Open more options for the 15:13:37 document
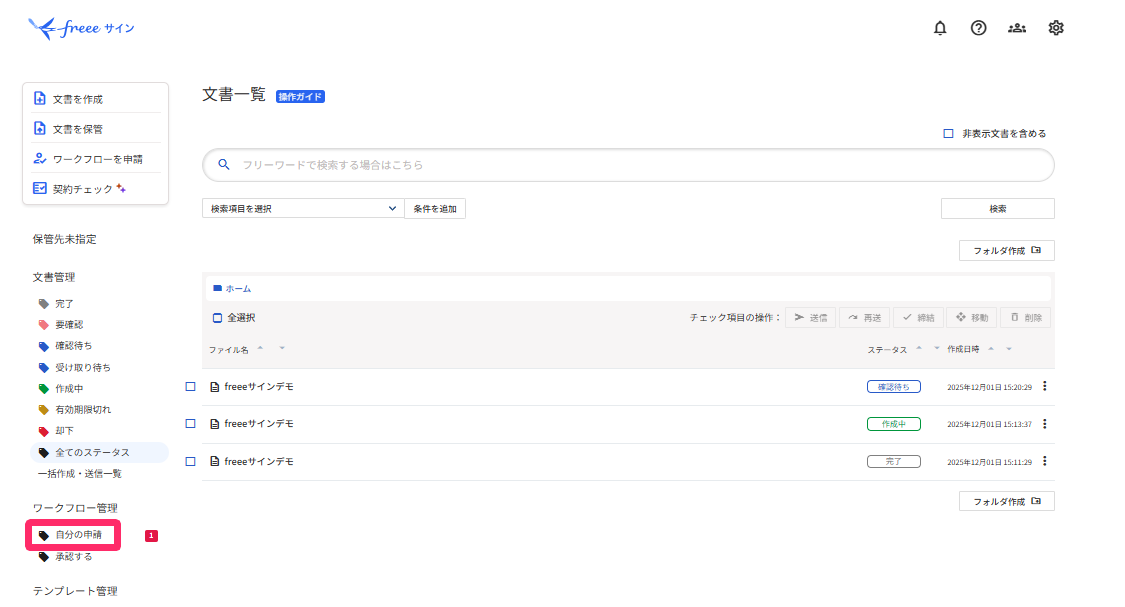Viewport: 1125px width, 607px height. 1045,424
